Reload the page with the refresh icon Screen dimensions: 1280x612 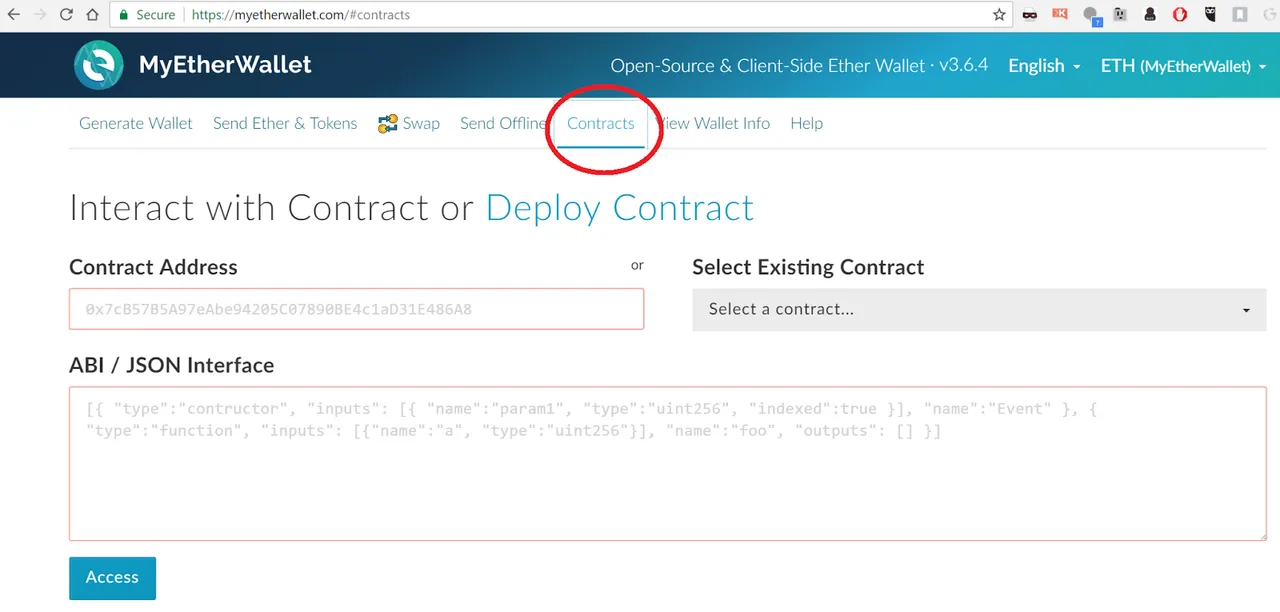click(66, 15)
